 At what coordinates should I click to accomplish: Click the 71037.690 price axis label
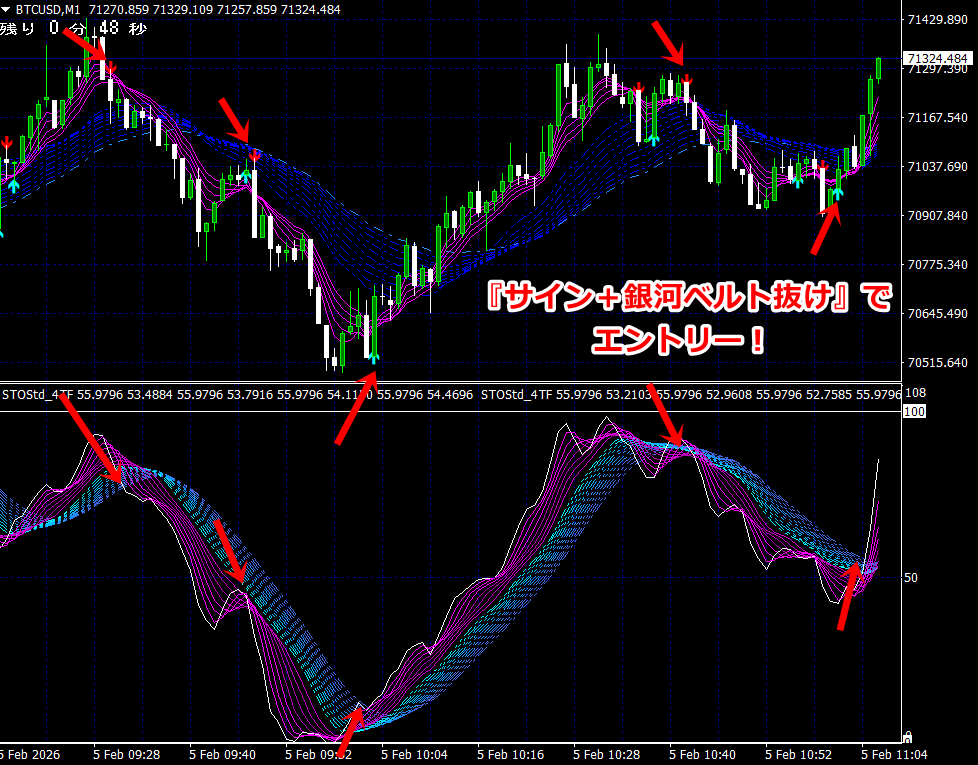937,166
